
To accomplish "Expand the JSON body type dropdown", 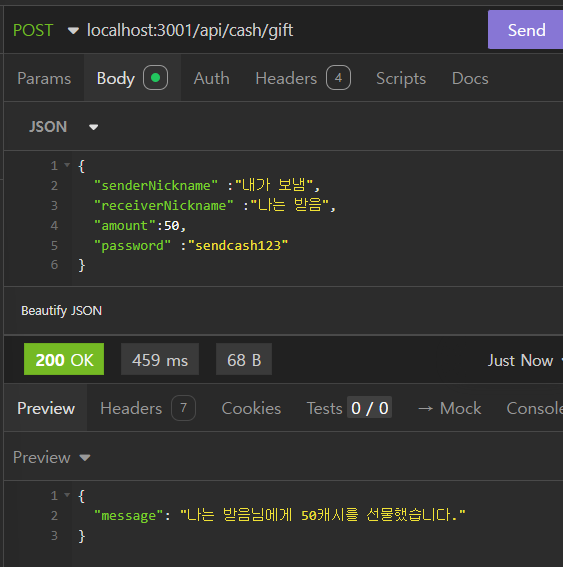I will (64, 127).
